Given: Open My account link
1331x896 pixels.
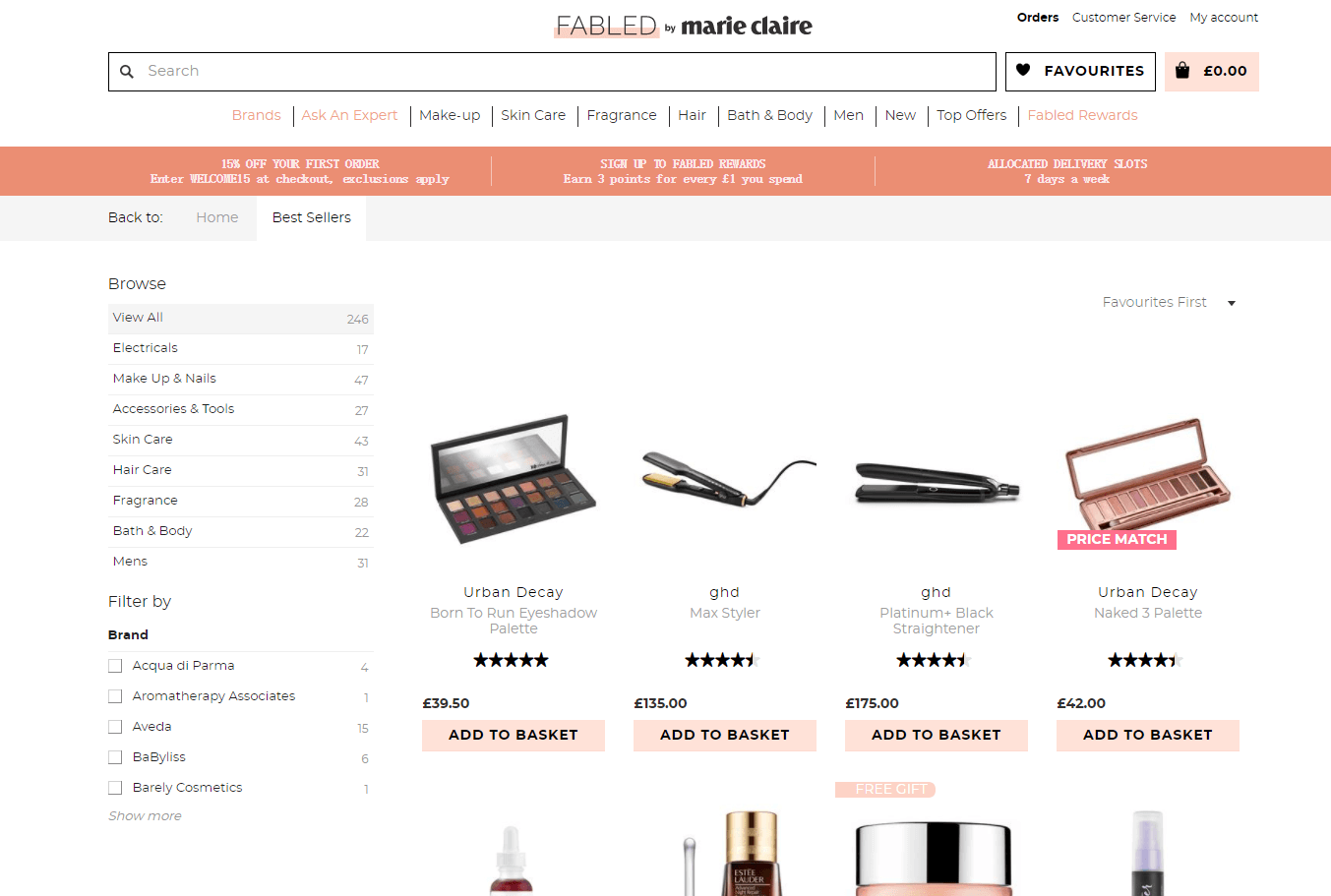Looking at the screenshot, I should (1224, 18).
